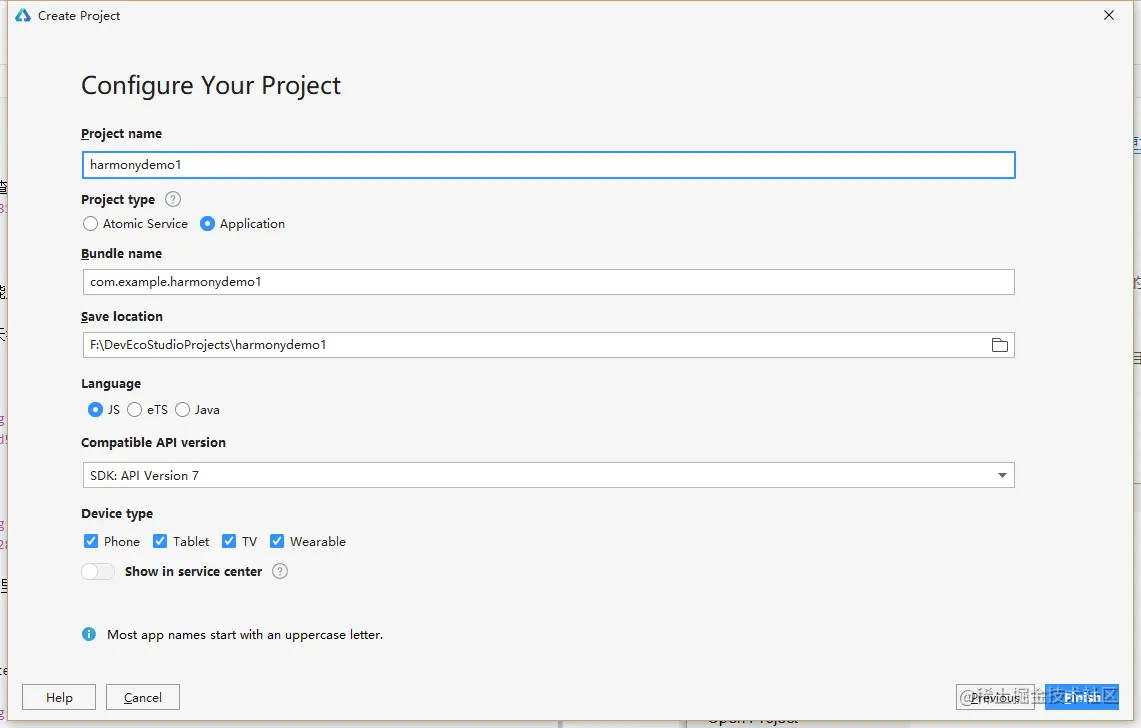Click the info icon beside uppercase letter hint
Screen dimensions: 1141x728
89,634
